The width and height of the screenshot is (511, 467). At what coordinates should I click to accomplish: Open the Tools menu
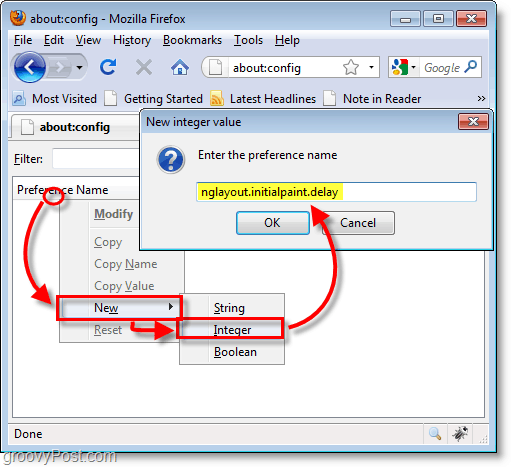coord(248,40)
